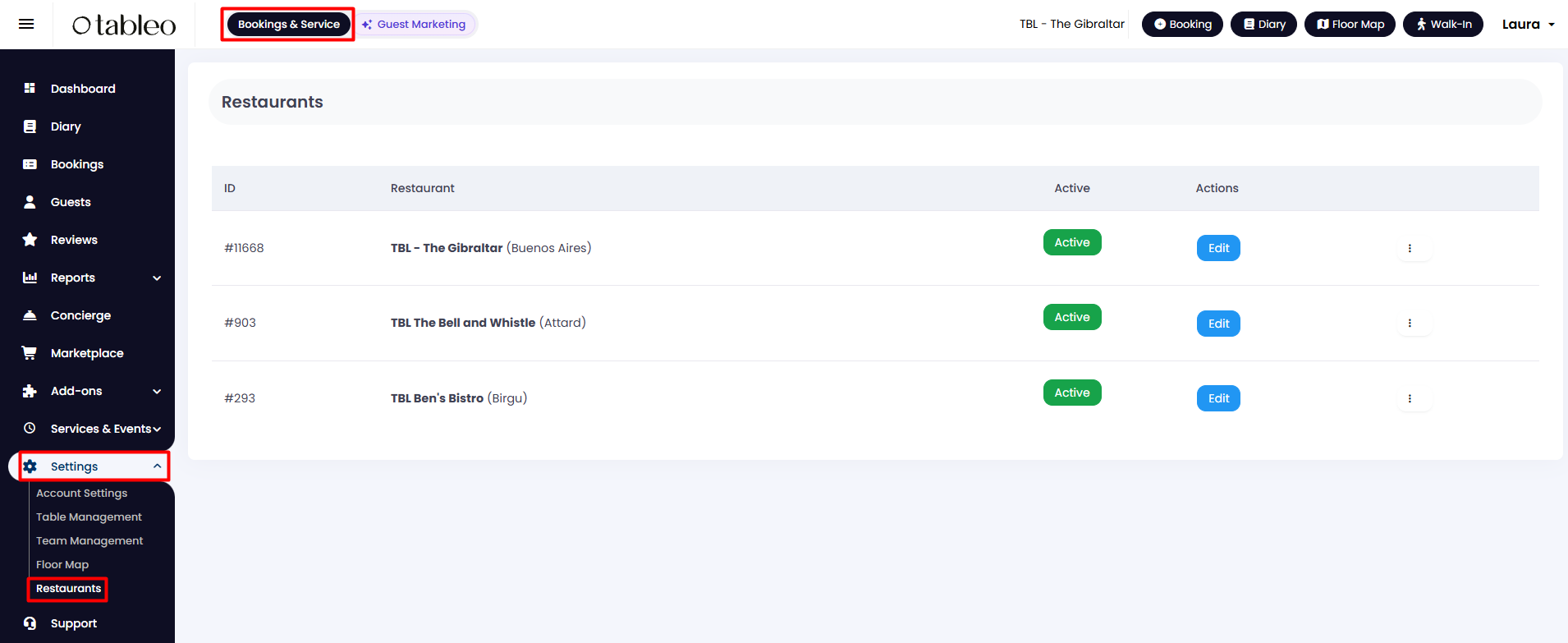Image resolution: width=1568 pixels, height=643 pixels.
Task: Open Floor Map settings submenu item
Action: click(62, 564)
